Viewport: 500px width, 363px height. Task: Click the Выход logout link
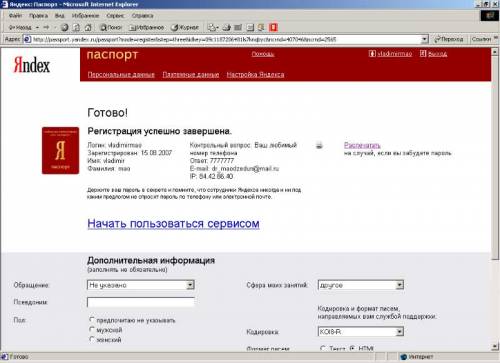437,54
